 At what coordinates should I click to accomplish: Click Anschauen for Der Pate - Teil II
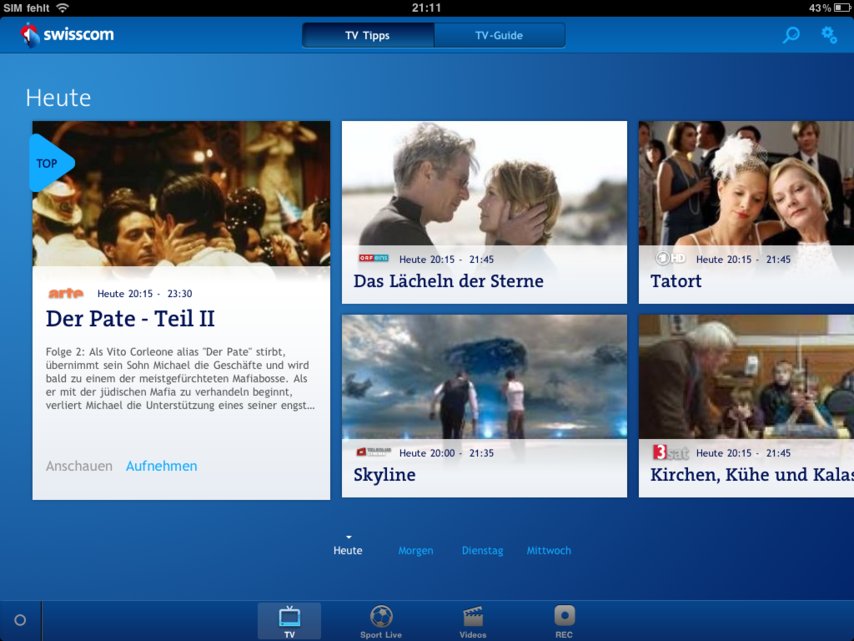pos(79,466)
